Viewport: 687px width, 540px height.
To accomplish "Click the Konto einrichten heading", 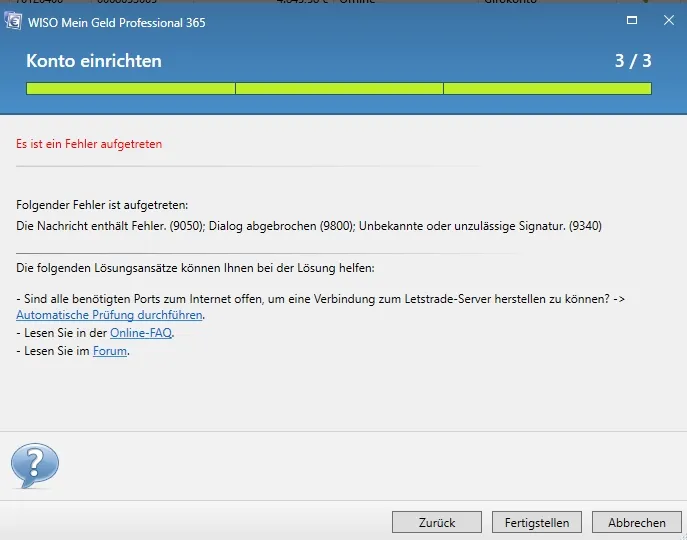I will coord(94,61).
